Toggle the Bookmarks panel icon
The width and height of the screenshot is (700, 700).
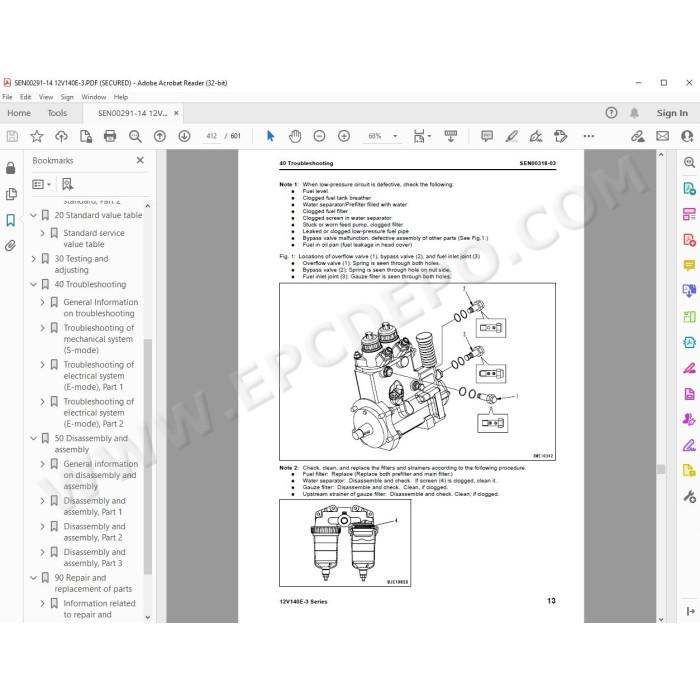(x=11, y=220)
